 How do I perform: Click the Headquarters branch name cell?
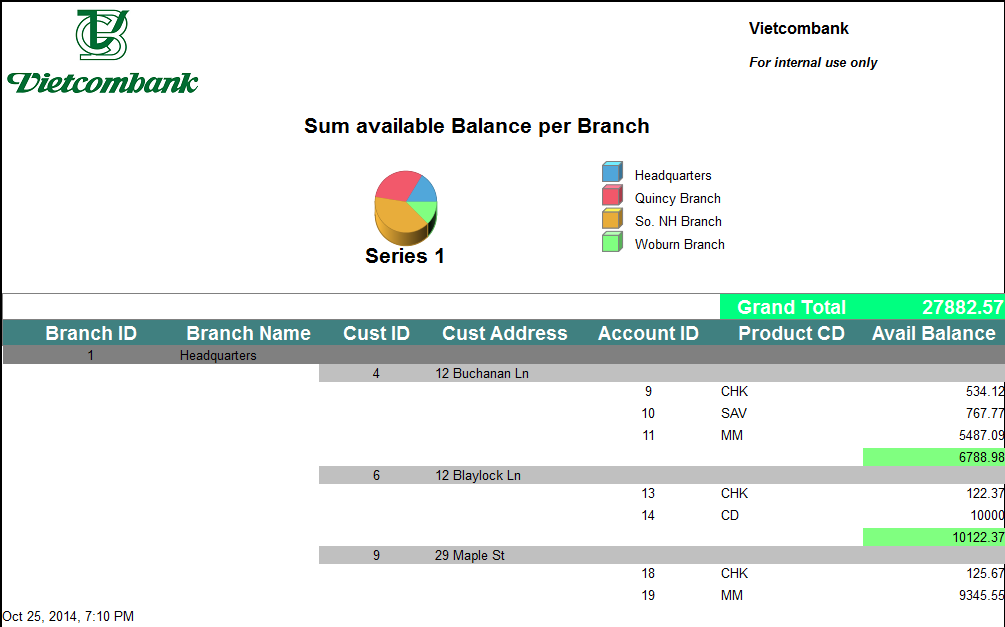coord(218,355)
